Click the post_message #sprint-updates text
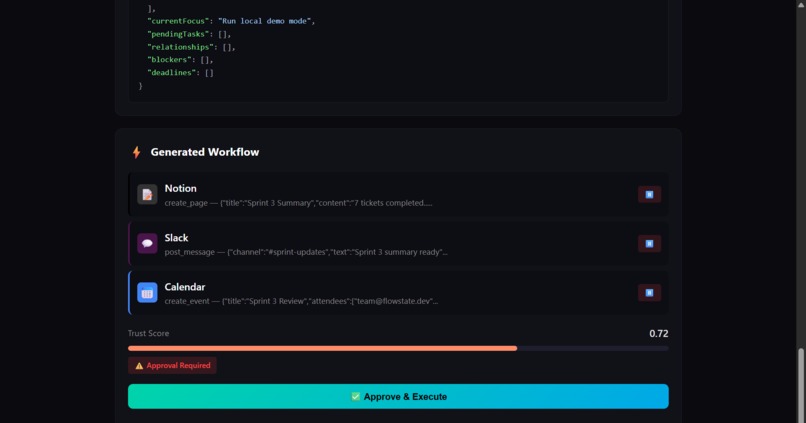Image resolution: width=806 pixels, height=423 pixels. click(306, 252)
